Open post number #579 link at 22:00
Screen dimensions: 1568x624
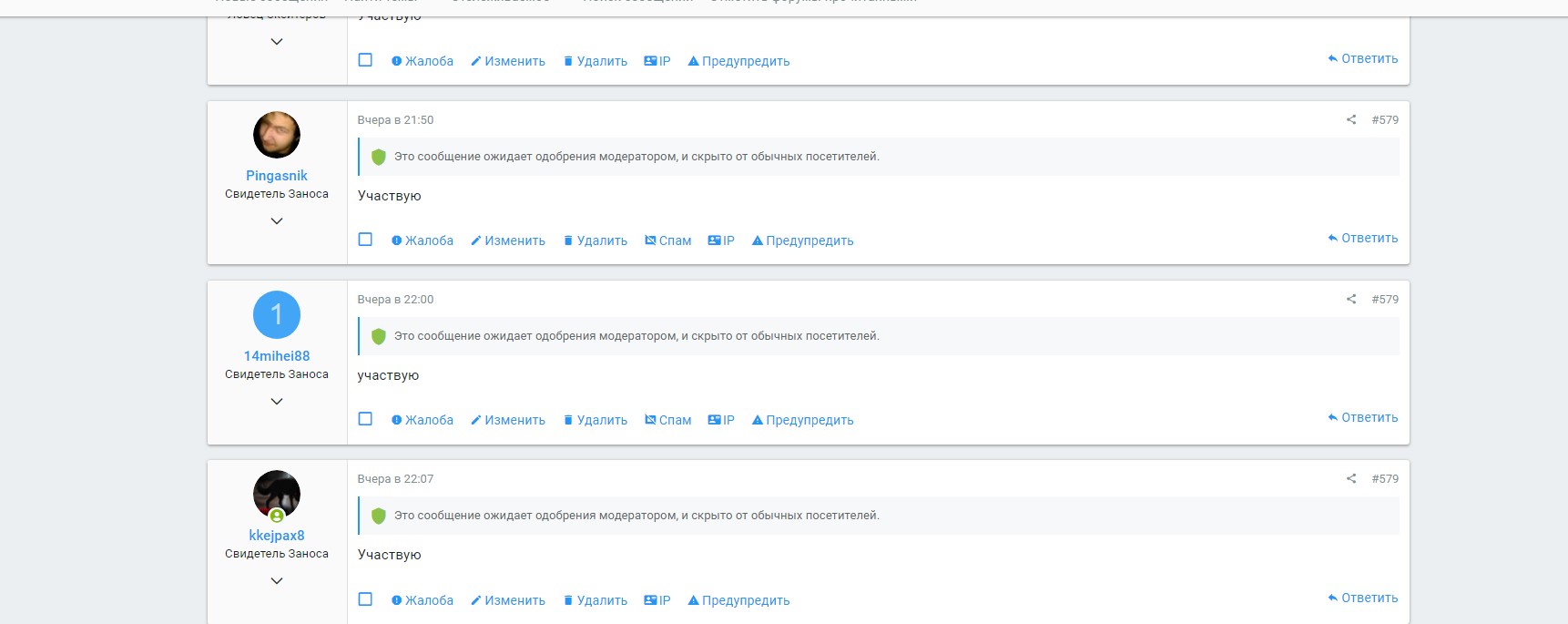(x=1385, y=299)
